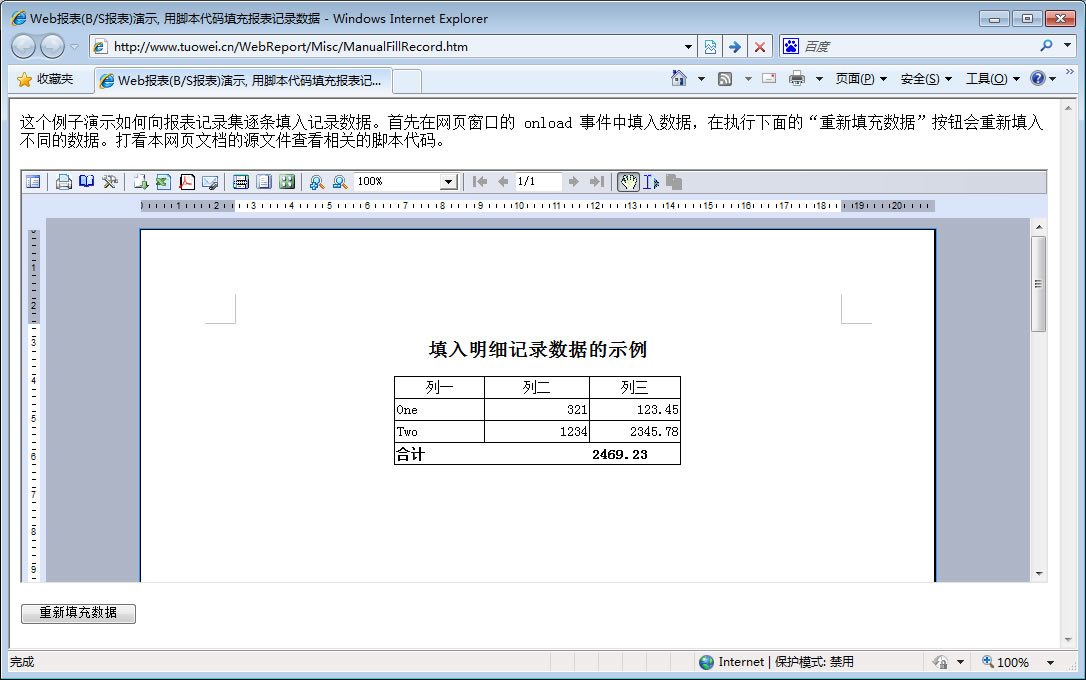
Task: Open the 页面(P) menu
Action: [x=861, y=79]
